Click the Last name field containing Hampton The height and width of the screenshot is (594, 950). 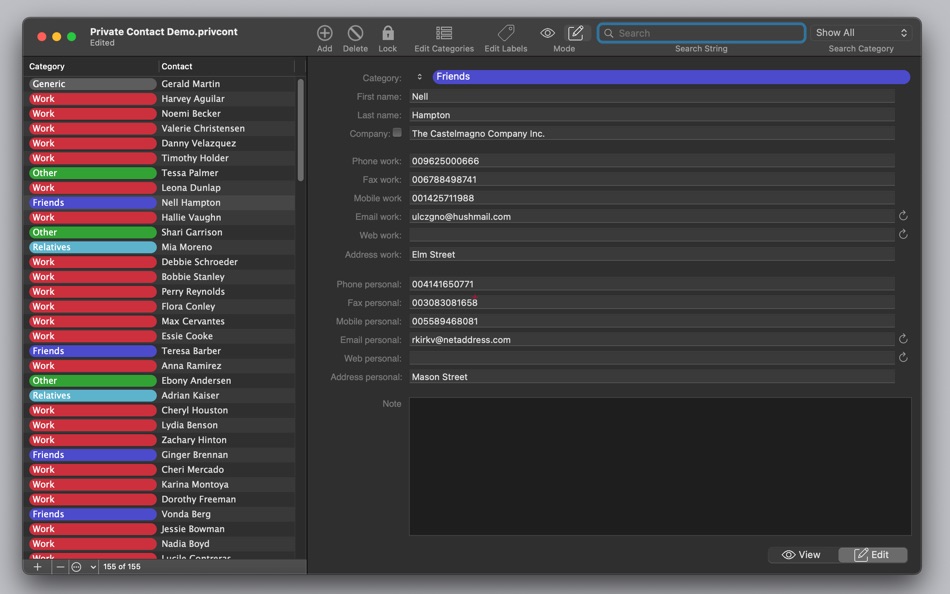(652, 115)
